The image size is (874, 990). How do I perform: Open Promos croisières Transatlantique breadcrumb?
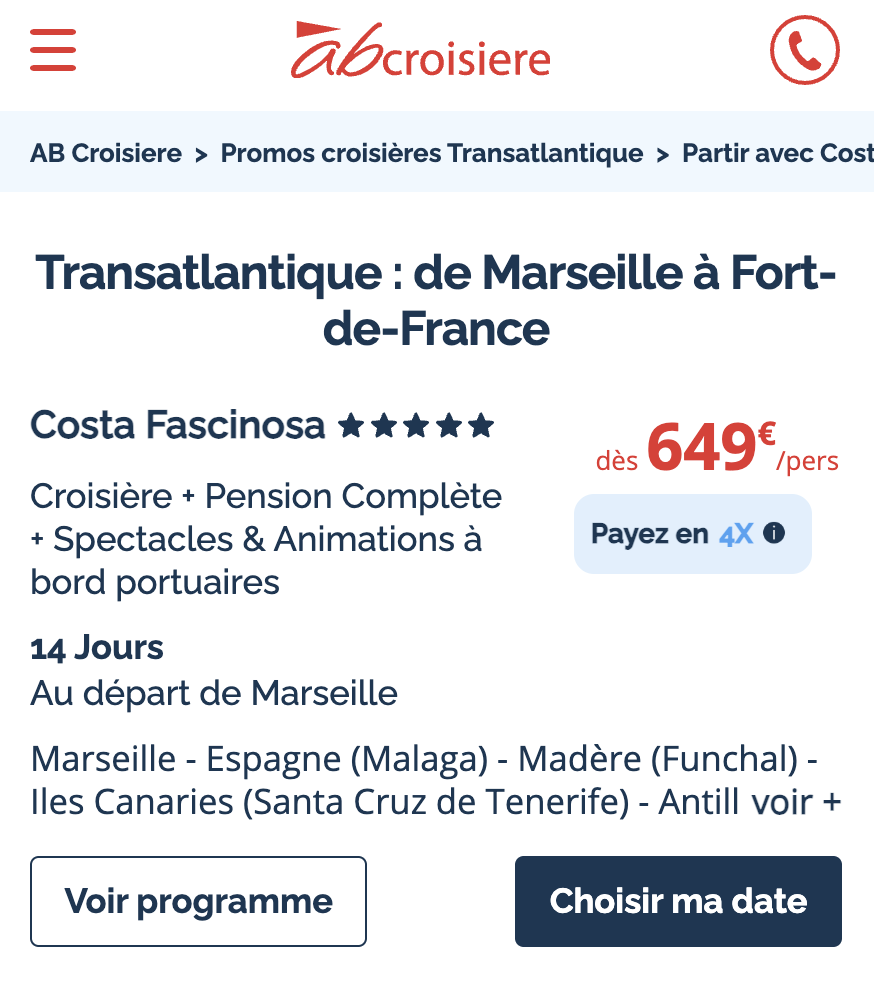tap(432, 153)
